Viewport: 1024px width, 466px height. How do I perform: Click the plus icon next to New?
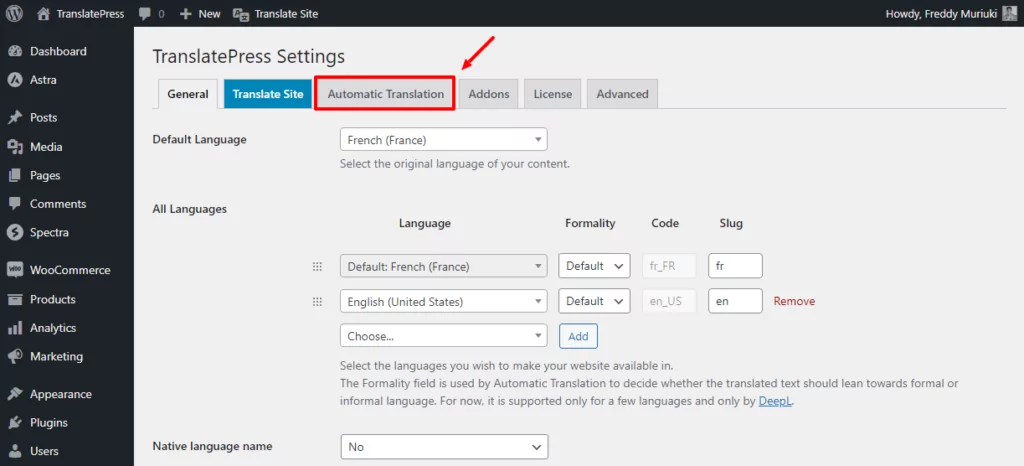click(x=185, y=14)
